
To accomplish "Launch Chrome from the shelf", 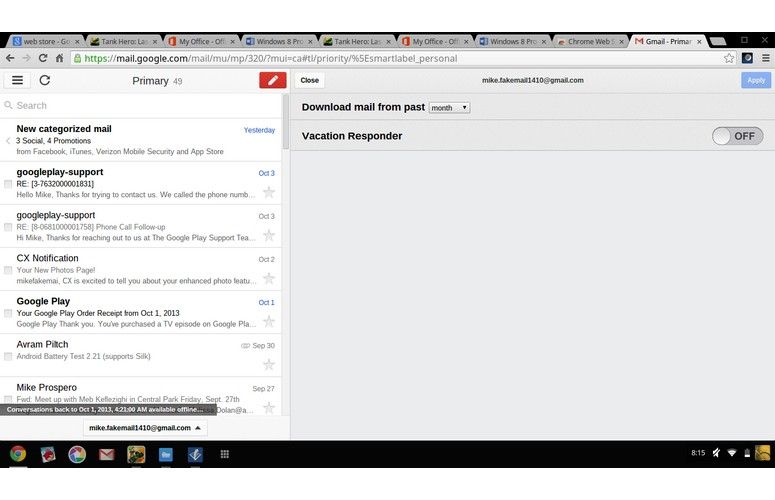I will pos(18,454).
